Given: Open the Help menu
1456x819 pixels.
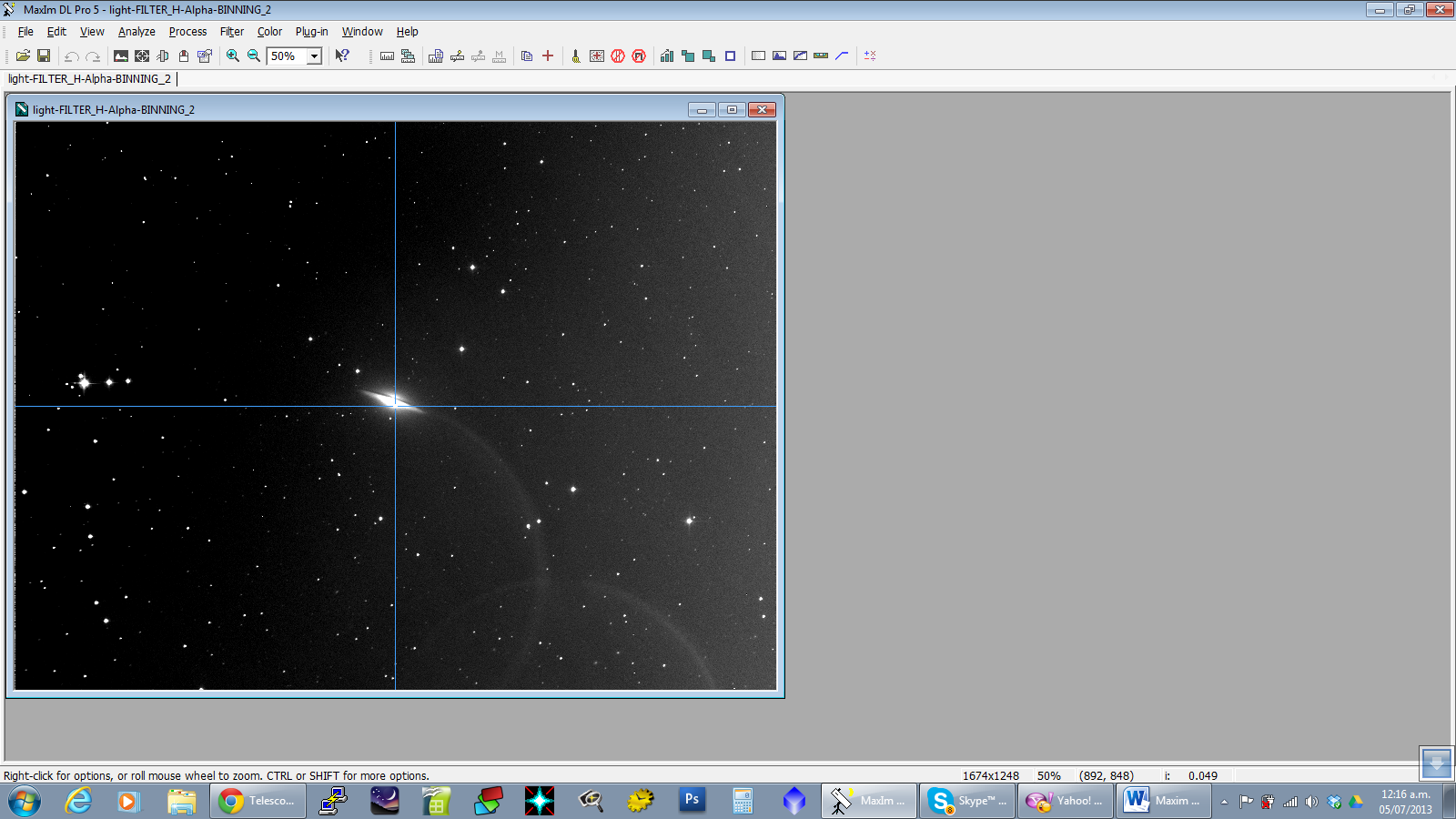Looking at the screenshot, I should tap(407, 31).
